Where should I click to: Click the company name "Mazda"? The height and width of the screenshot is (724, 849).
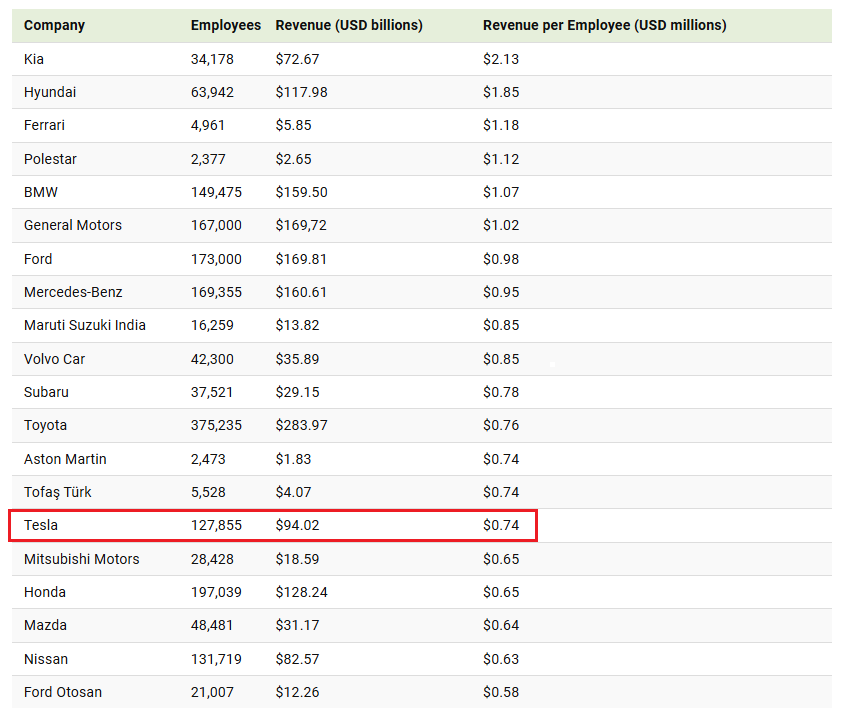45,625
